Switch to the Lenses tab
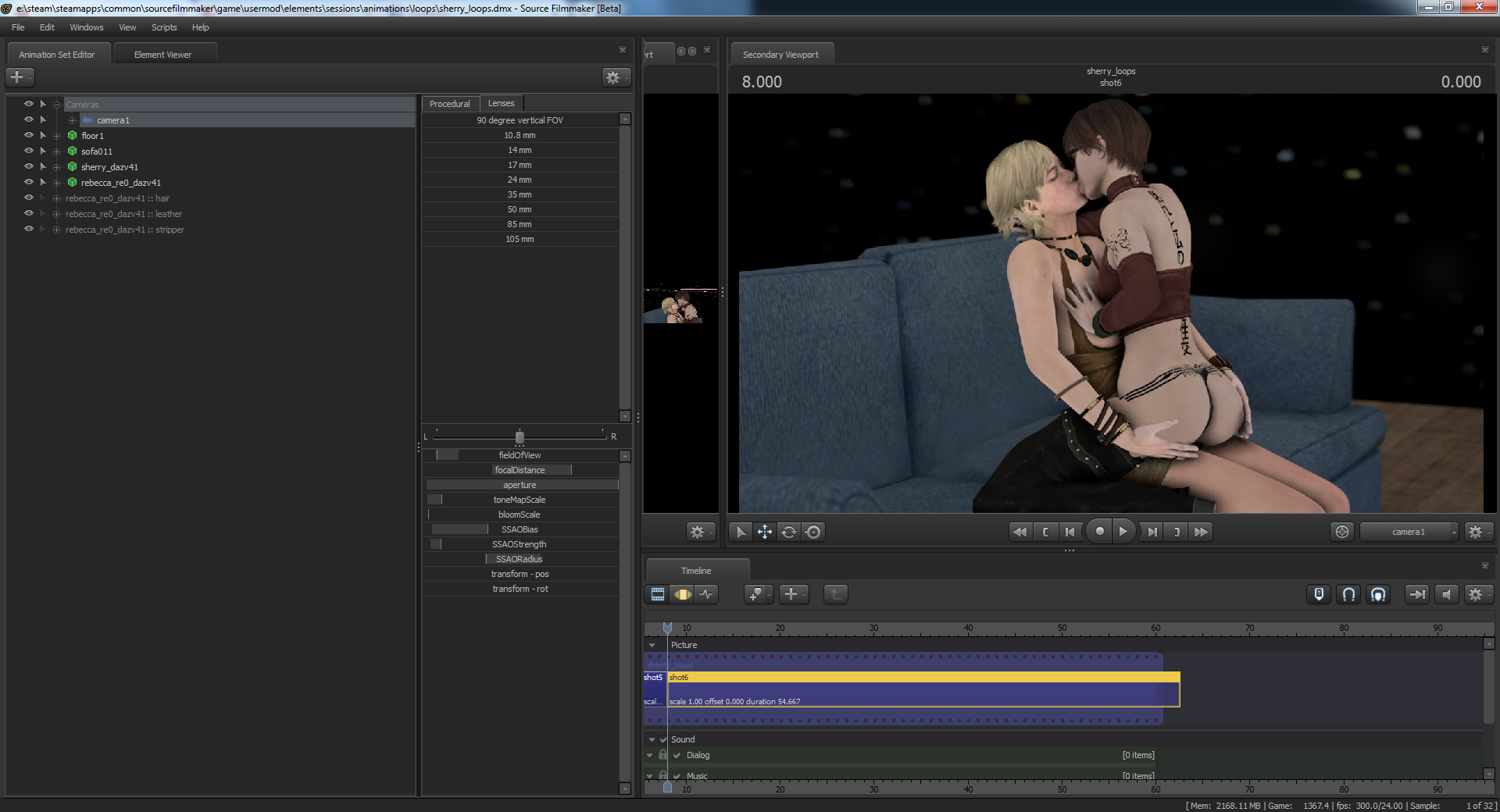Screen dimensions: 1500x812 [x=502, y=103]
